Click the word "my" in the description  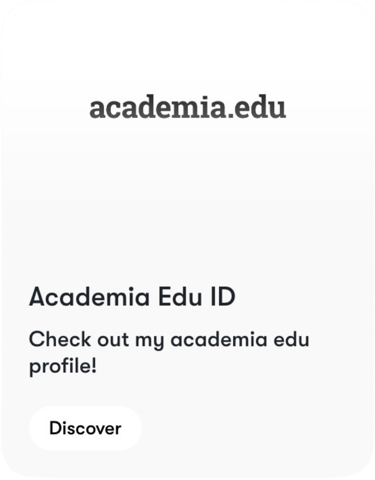click(x=149, y=341)
